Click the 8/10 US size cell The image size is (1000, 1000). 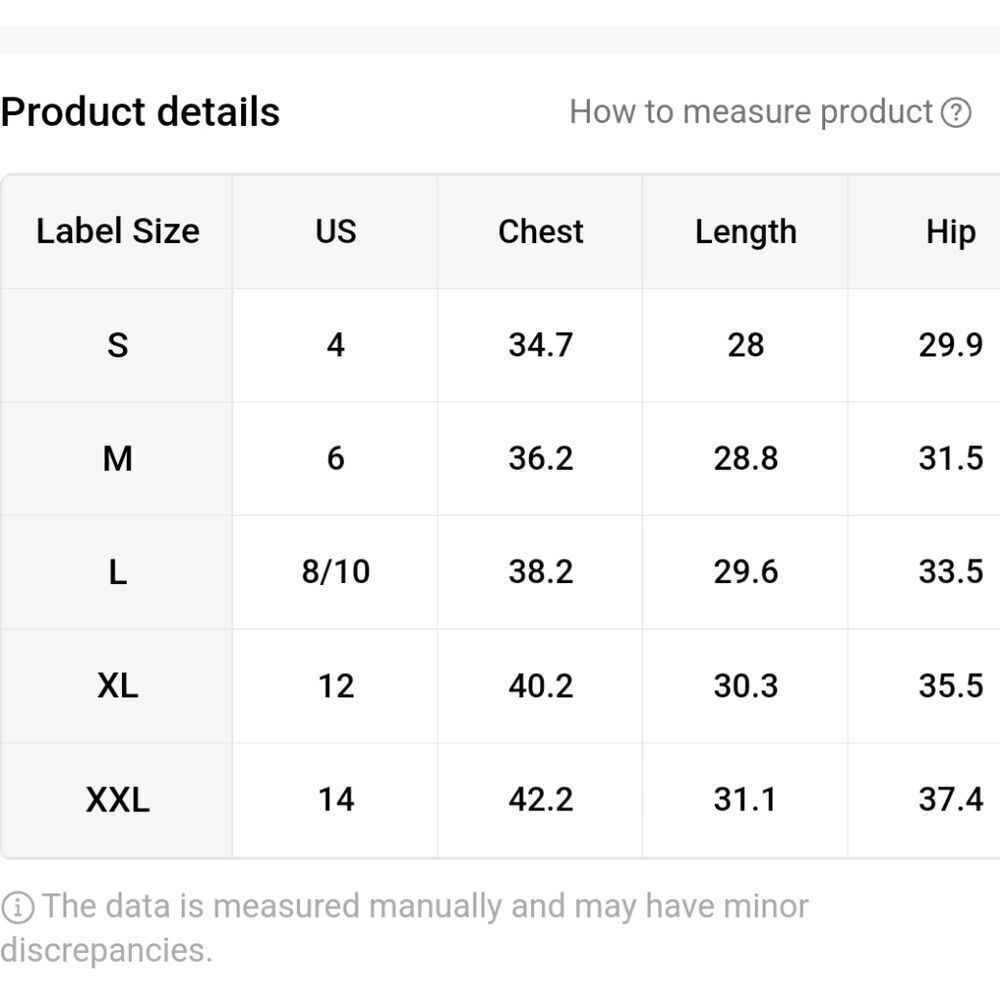(x=335, y=572)
